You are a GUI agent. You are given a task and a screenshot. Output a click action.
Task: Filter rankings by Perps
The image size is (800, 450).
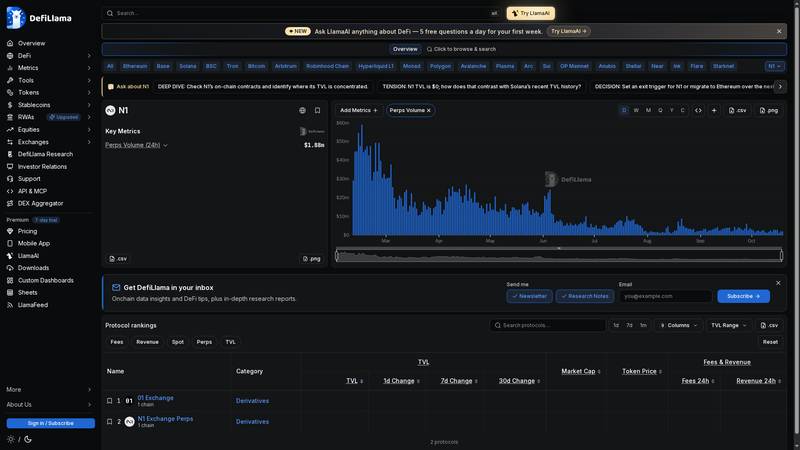coord(204,342)
